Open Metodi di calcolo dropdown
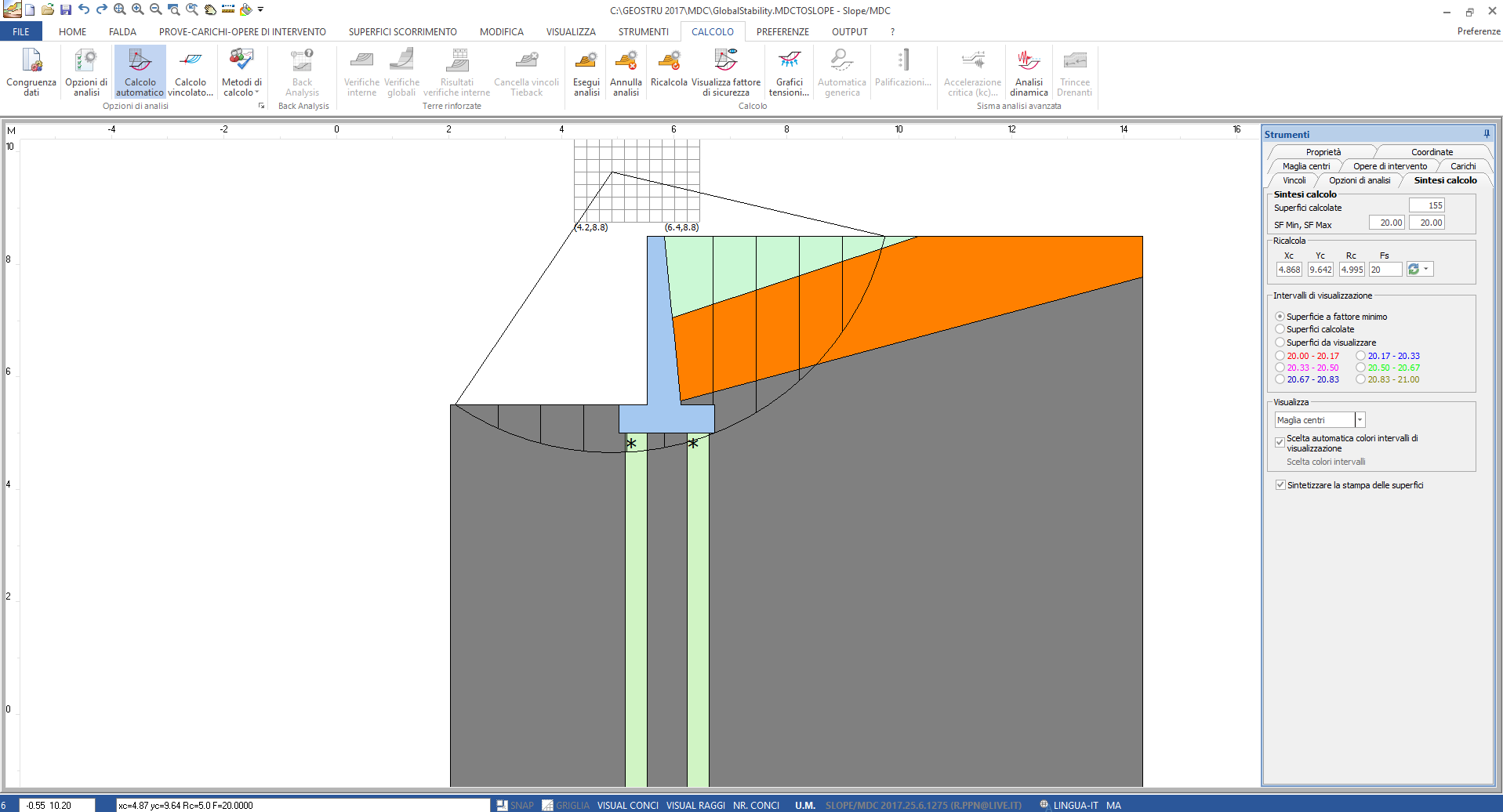This screenshot has height=812, width=1503. (x=241, y=72)
